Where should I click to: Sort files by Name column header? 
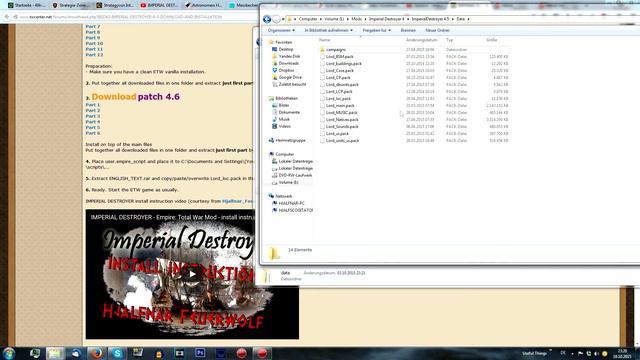pyautogui.click(x=324, y=40)
